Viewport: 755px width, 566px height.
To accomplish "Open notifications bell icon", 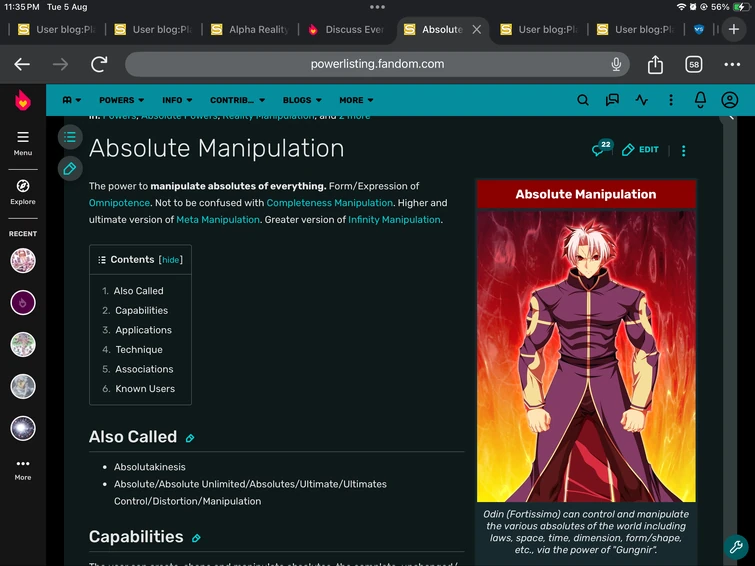I will [700, 100].
